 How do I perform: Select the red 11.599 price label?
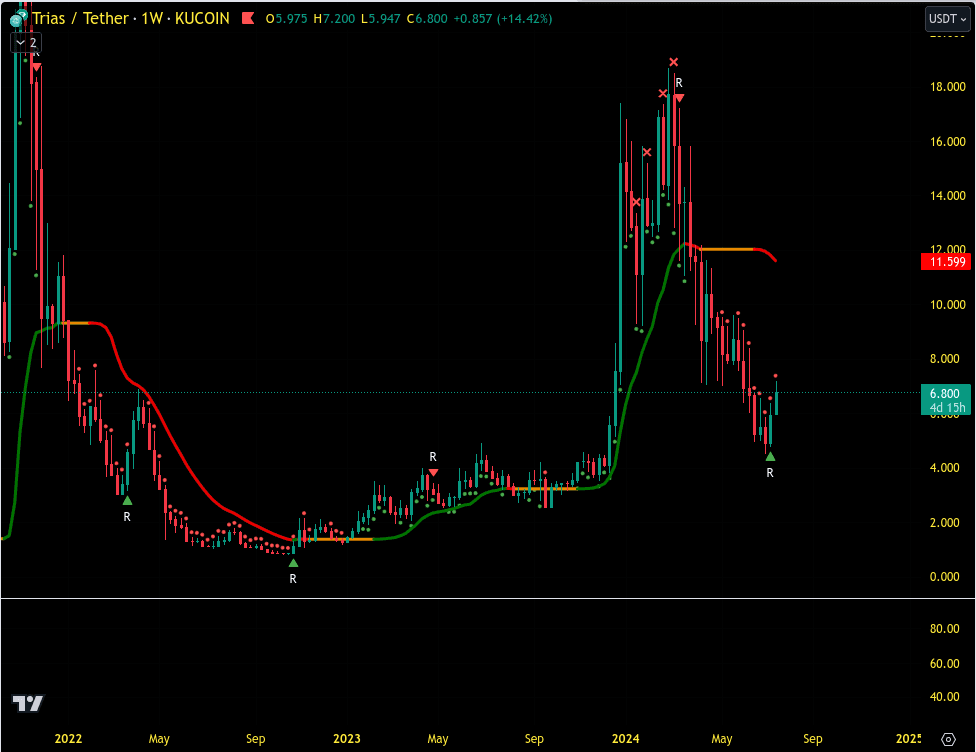(x=946, y=261)
